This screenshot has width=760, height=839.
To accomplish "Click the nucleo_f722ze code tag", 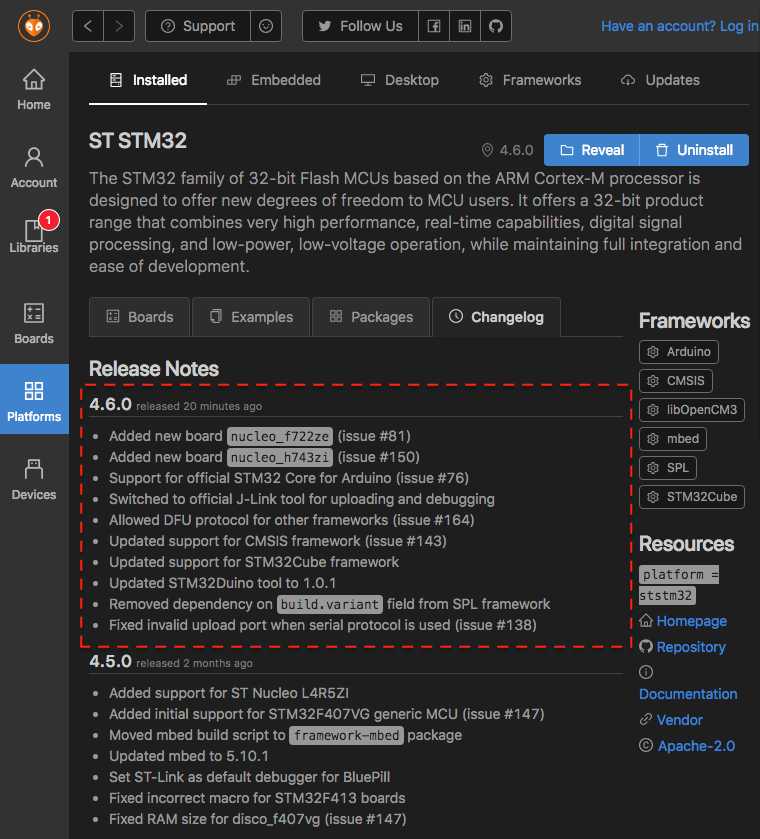I will (x=280, y=437).
